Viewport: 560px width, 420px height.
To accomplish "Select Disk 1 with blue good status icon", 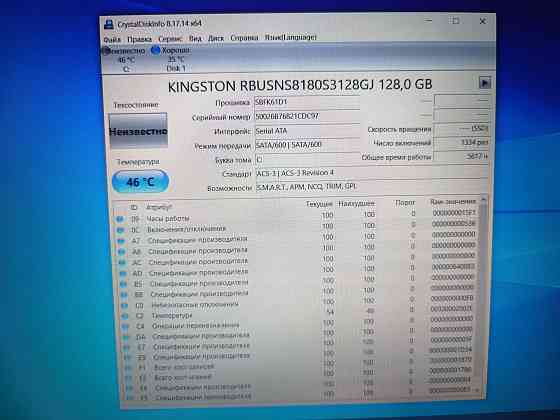I will (x=171, y=59).
